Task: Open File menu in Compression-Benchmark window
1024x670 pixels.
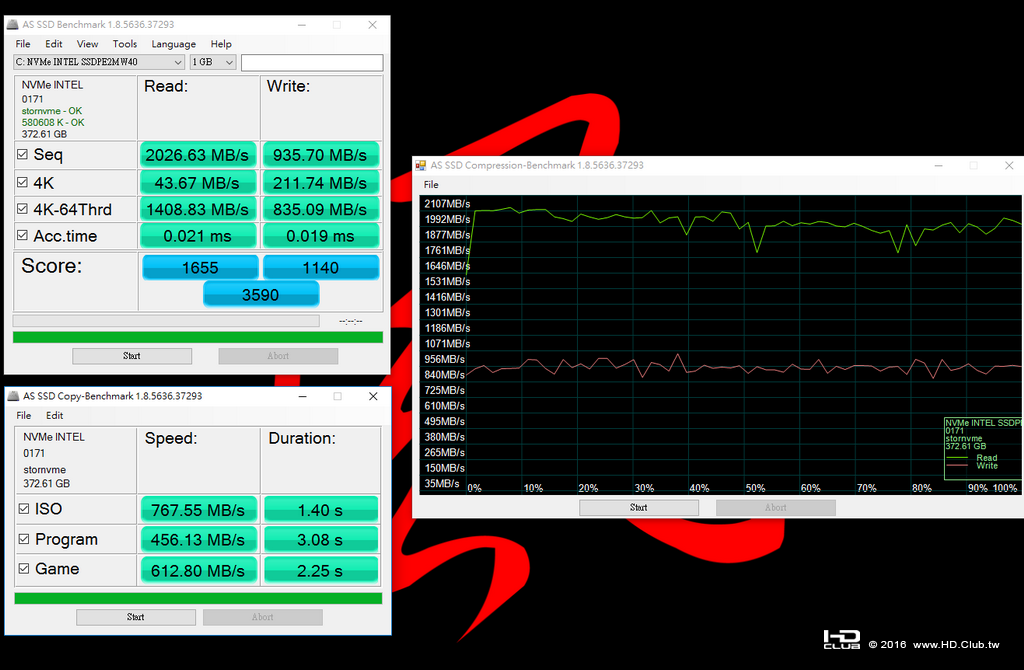Action: (x=431, y=185)
